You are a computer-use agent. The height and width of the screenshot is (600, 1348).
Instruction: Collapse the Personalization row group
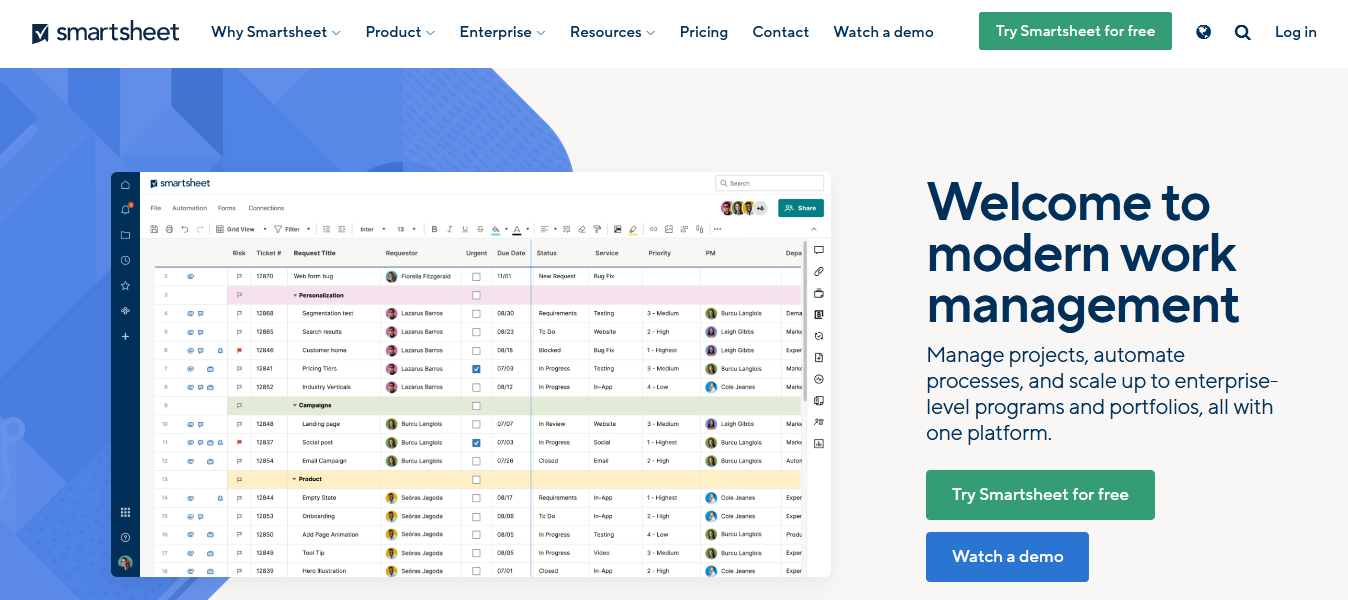(295, 295)
